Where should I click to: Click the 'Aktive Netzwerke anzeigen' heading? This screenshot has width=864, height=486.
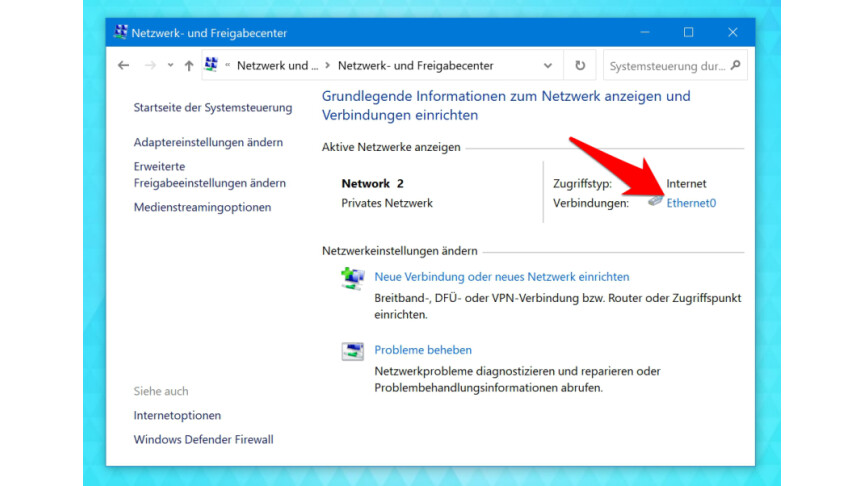coord(391,147)
